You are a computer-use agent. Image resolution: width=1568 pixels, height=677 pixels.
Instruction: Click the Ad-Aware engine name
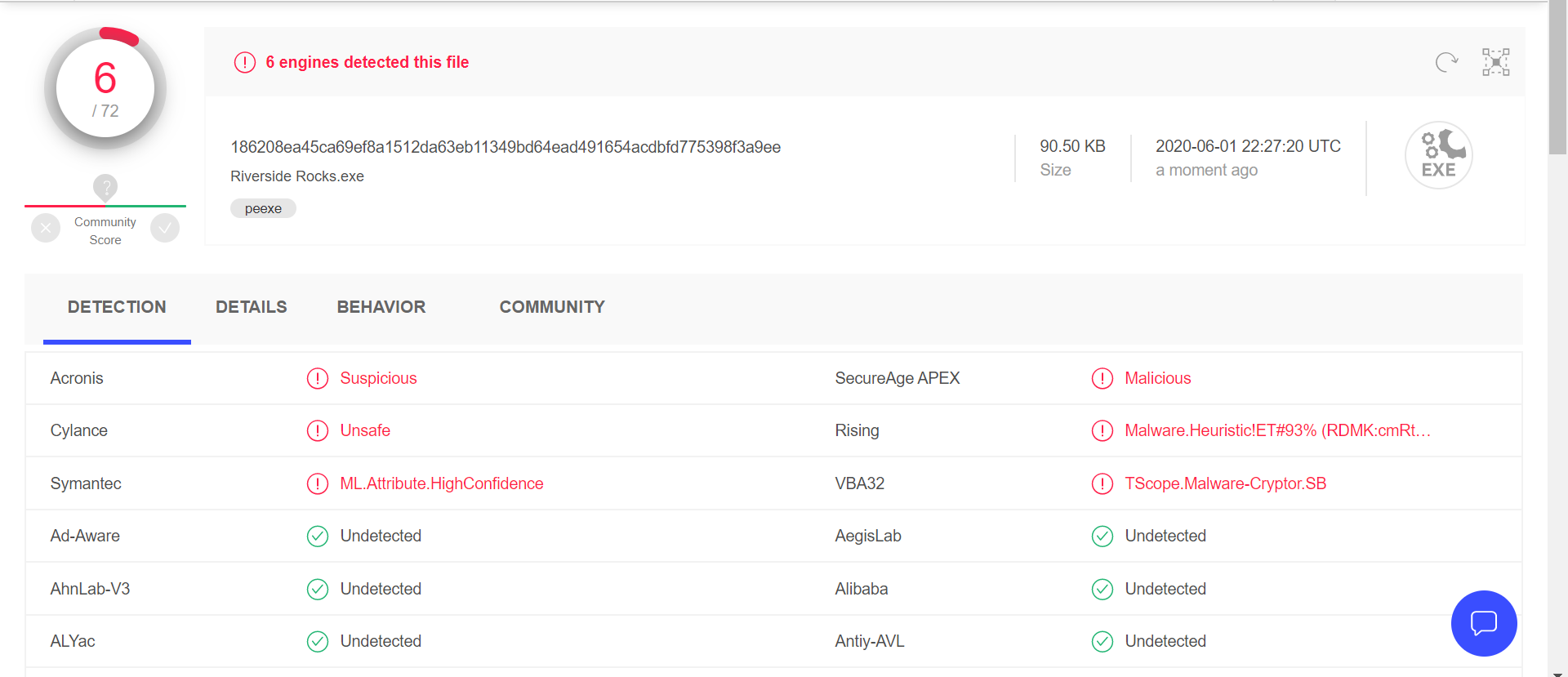coord(85,536)
